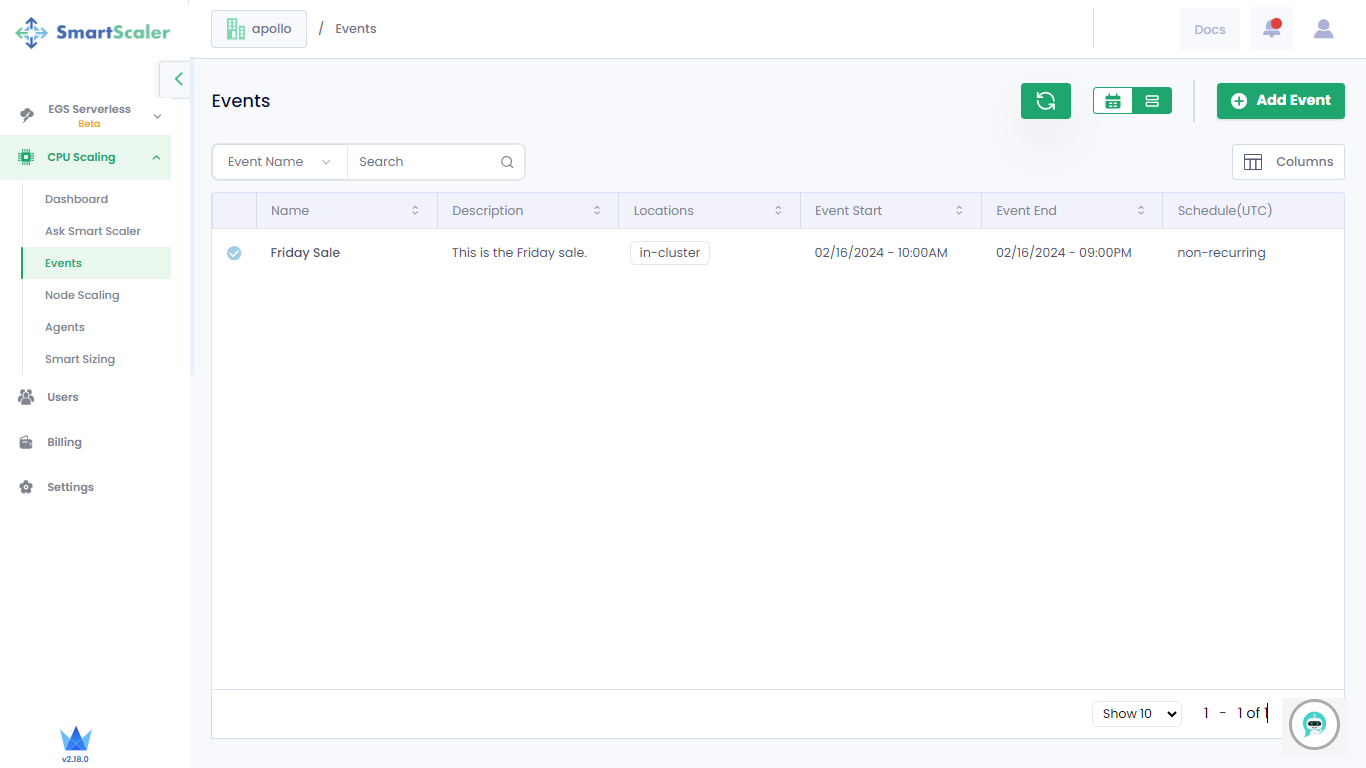The width and height of the screenshot is (1366, 768).
Task: Open the Event Name filter dropdown
Action: 279,162
